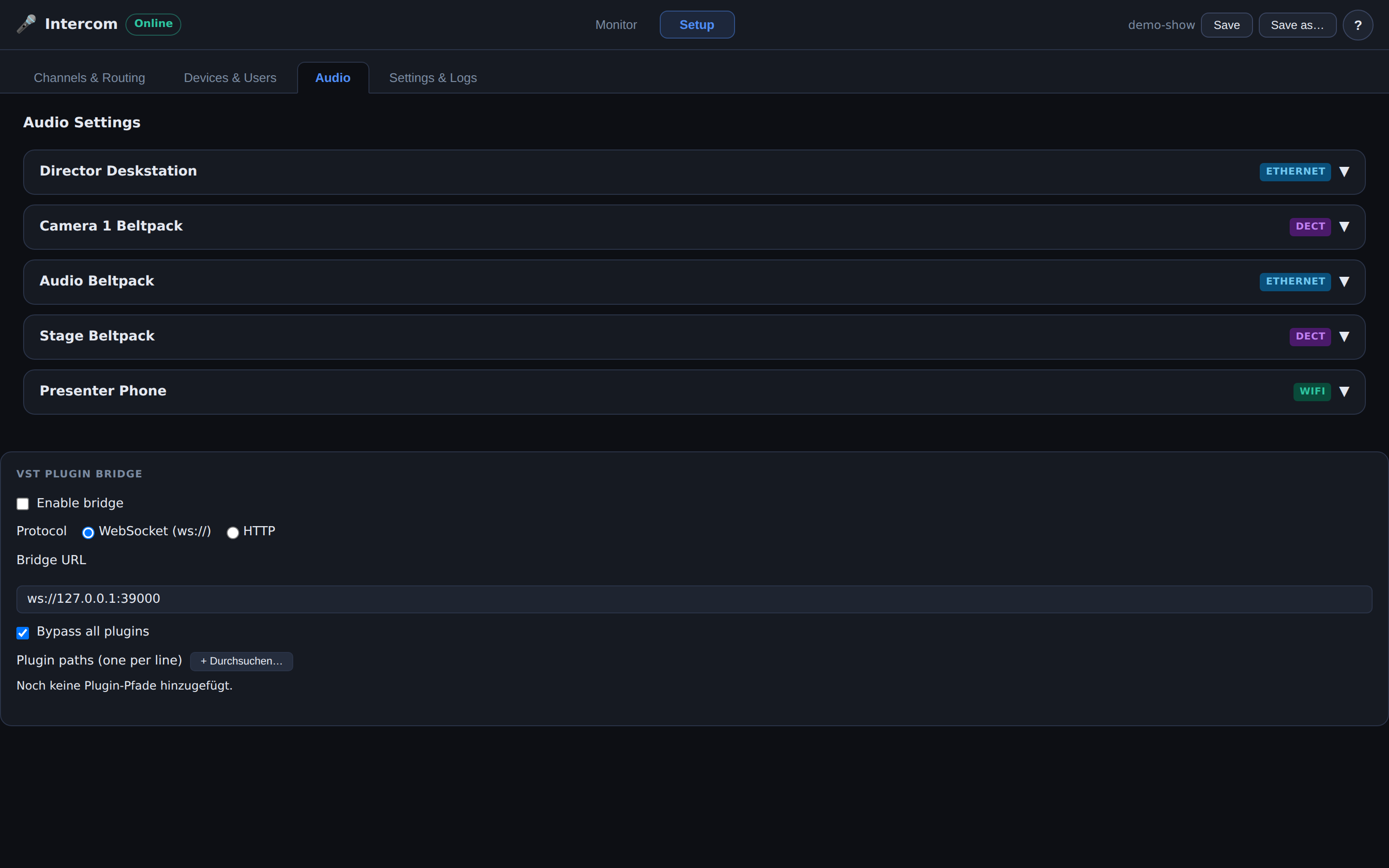
Task: Click the + Durchsuchen… browse button
Action: pos(241,661)
